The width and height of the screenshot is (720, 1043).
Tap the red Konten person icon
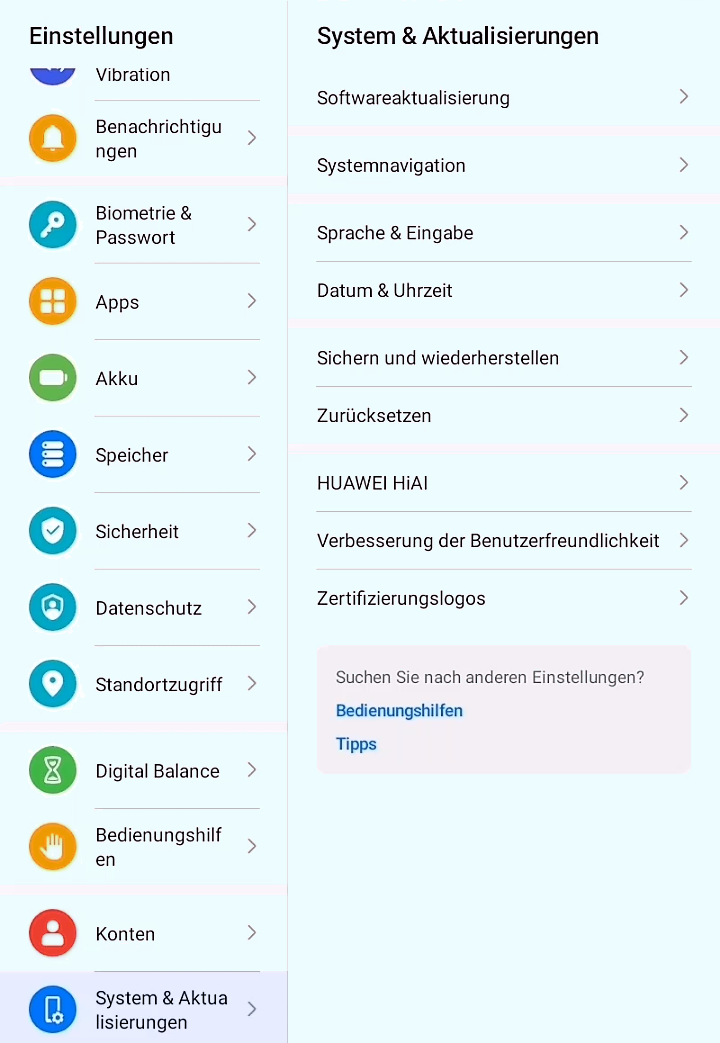pyautogui.click(x=53, y=933)
